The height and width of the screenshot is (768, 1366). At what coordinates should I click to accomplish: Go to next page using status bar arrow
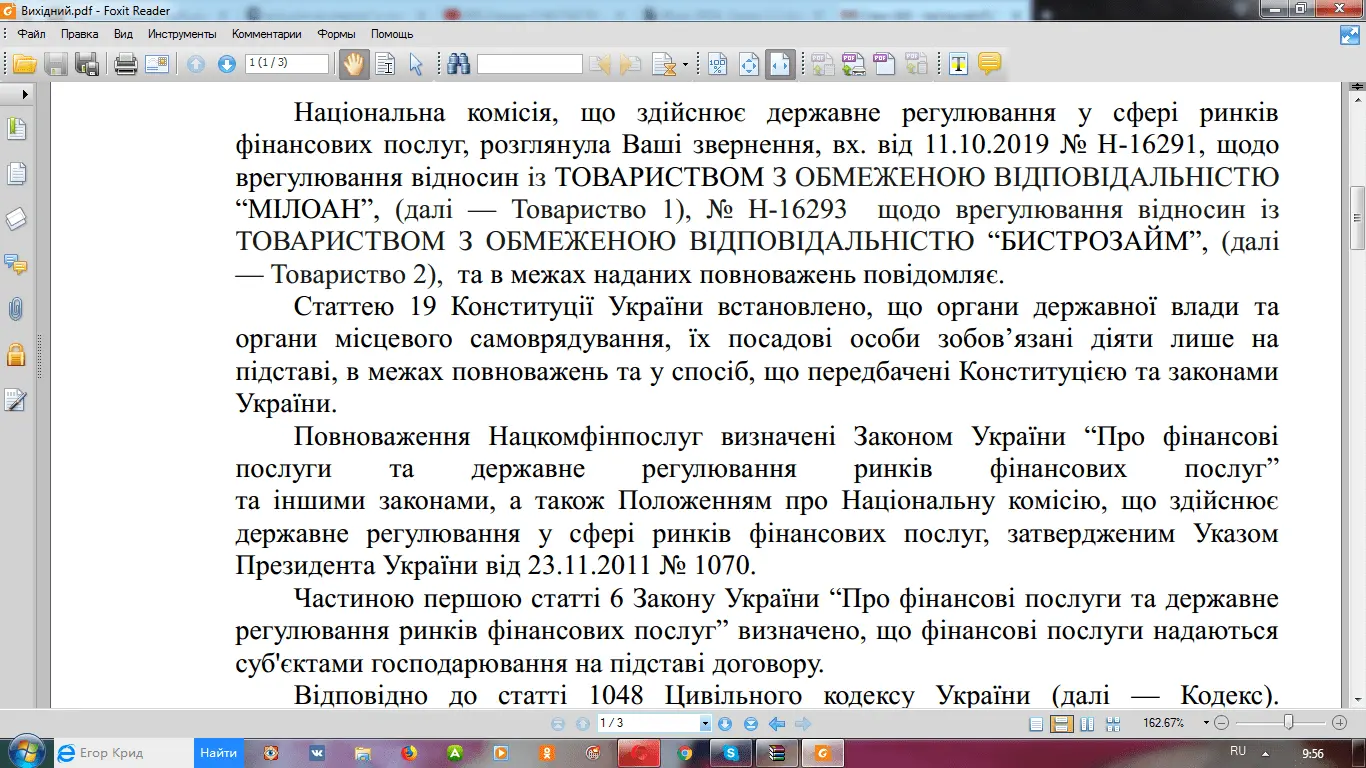724,723
